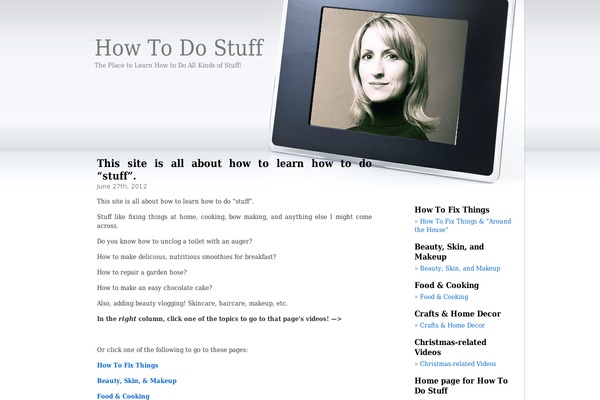Click the line about adding beauty vlogging
Viewport: 600px width, 400px height.
coord(192,304)
